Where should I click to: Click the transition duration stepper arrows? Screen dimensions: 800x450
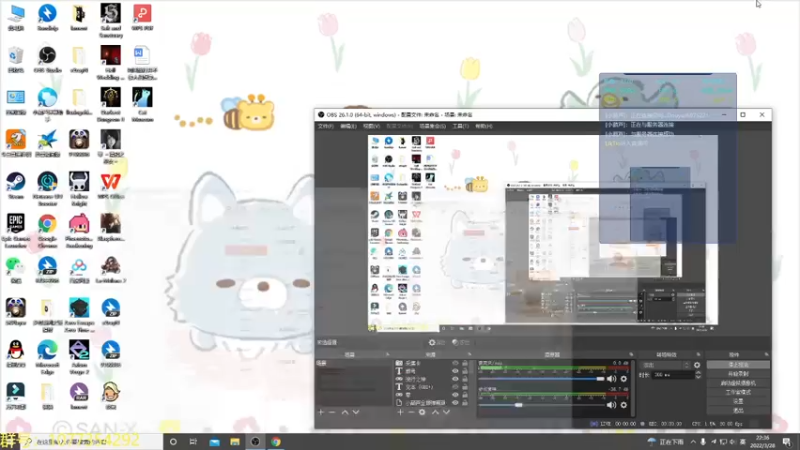698,375
